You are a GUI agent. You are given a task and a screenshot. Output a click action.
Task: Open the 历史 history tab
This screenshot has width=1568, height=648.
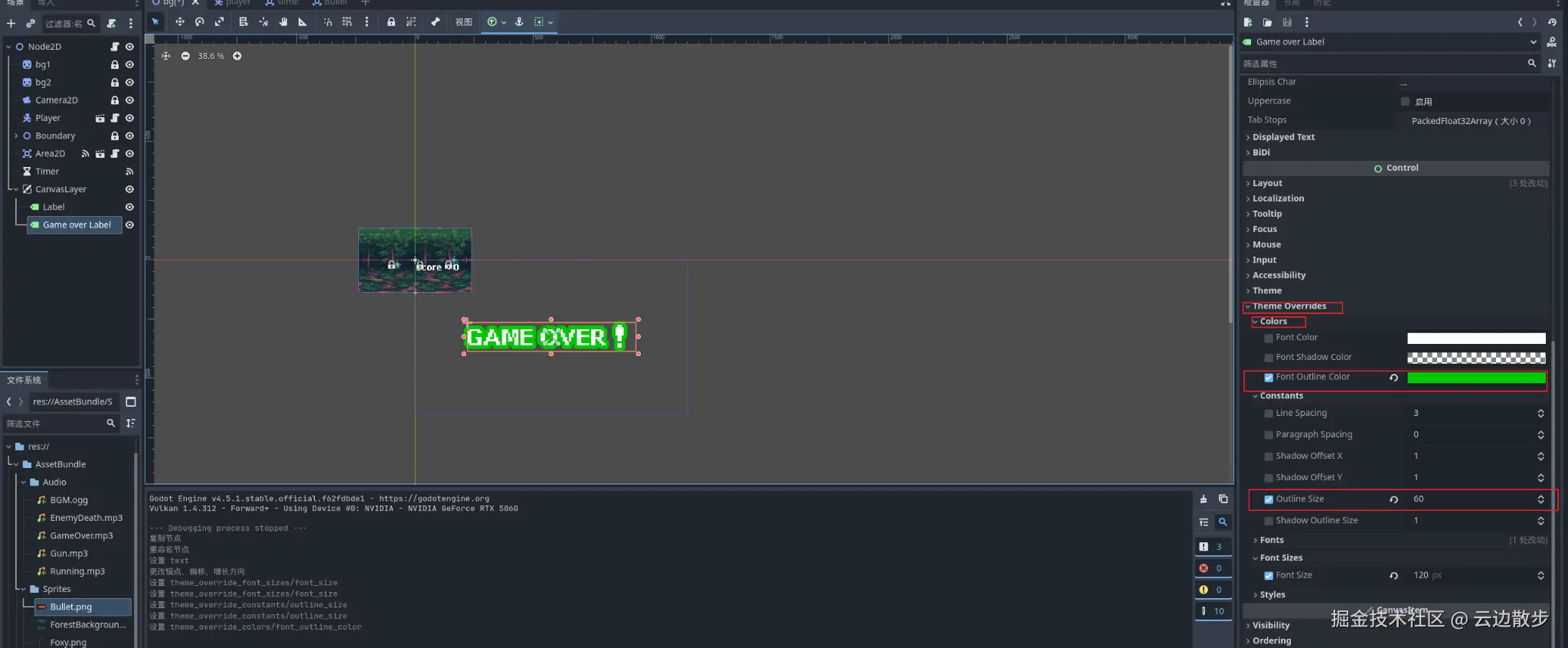[1323, 3]
